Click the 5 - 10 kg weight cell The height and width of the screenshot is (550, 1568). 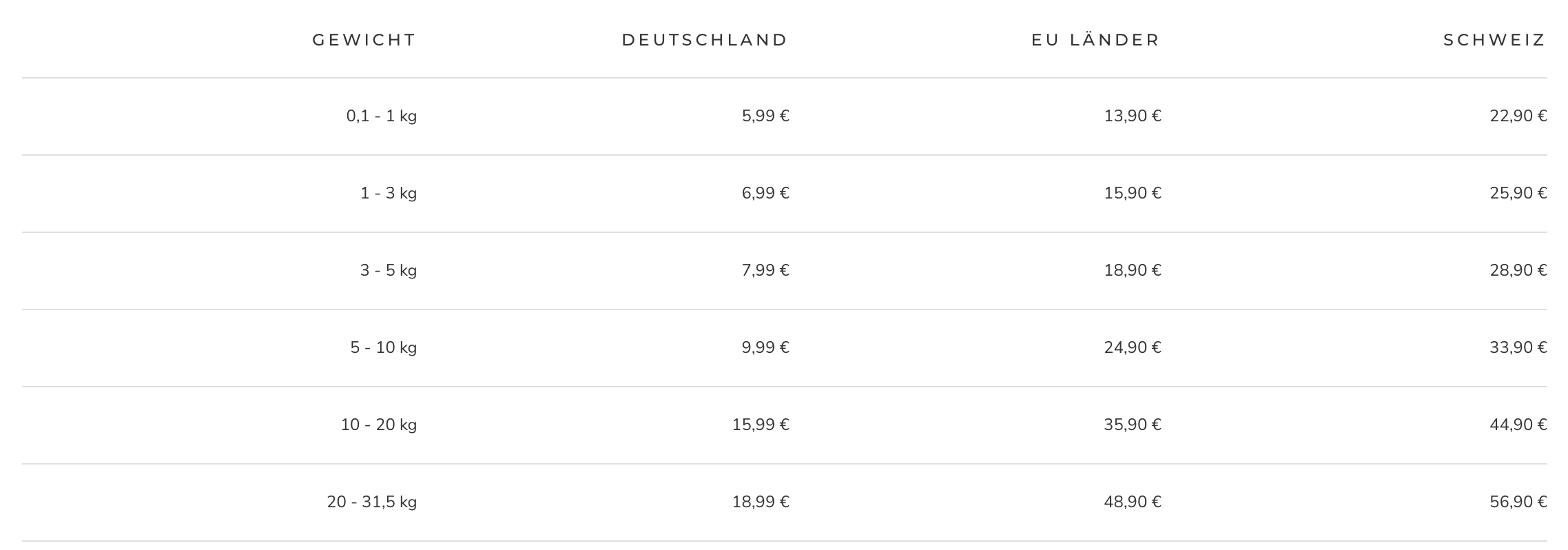click(x=383, y=347)
